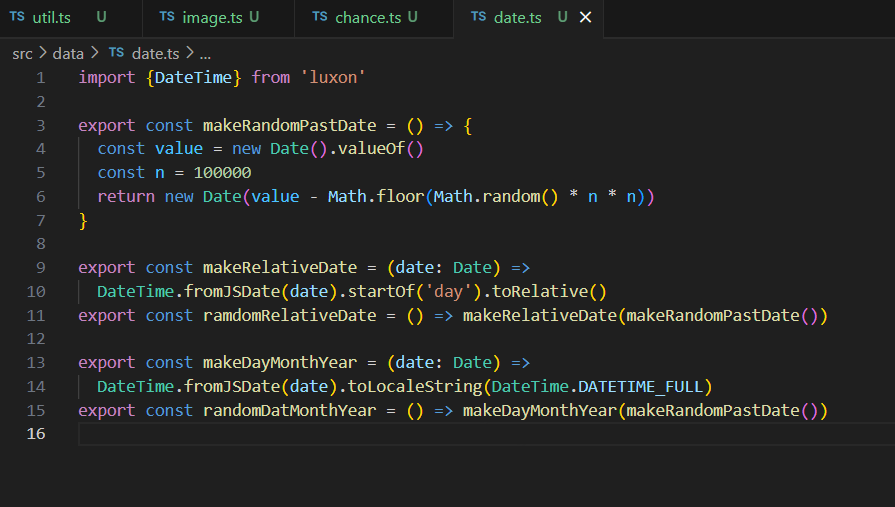Screen dimensions: 895x507
Task: Click makeDayMonthYear declaration on line 13
Action: click(x=280, y=363)
